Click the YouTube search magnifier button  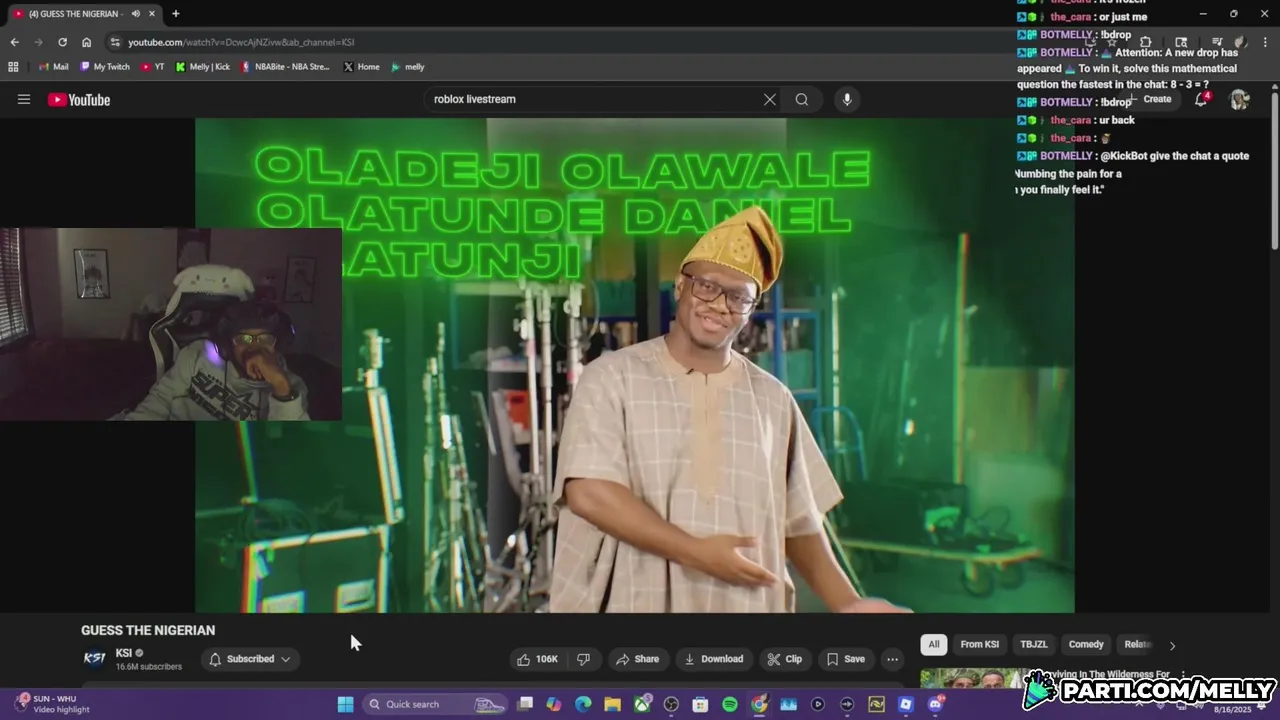pos(802,99)
